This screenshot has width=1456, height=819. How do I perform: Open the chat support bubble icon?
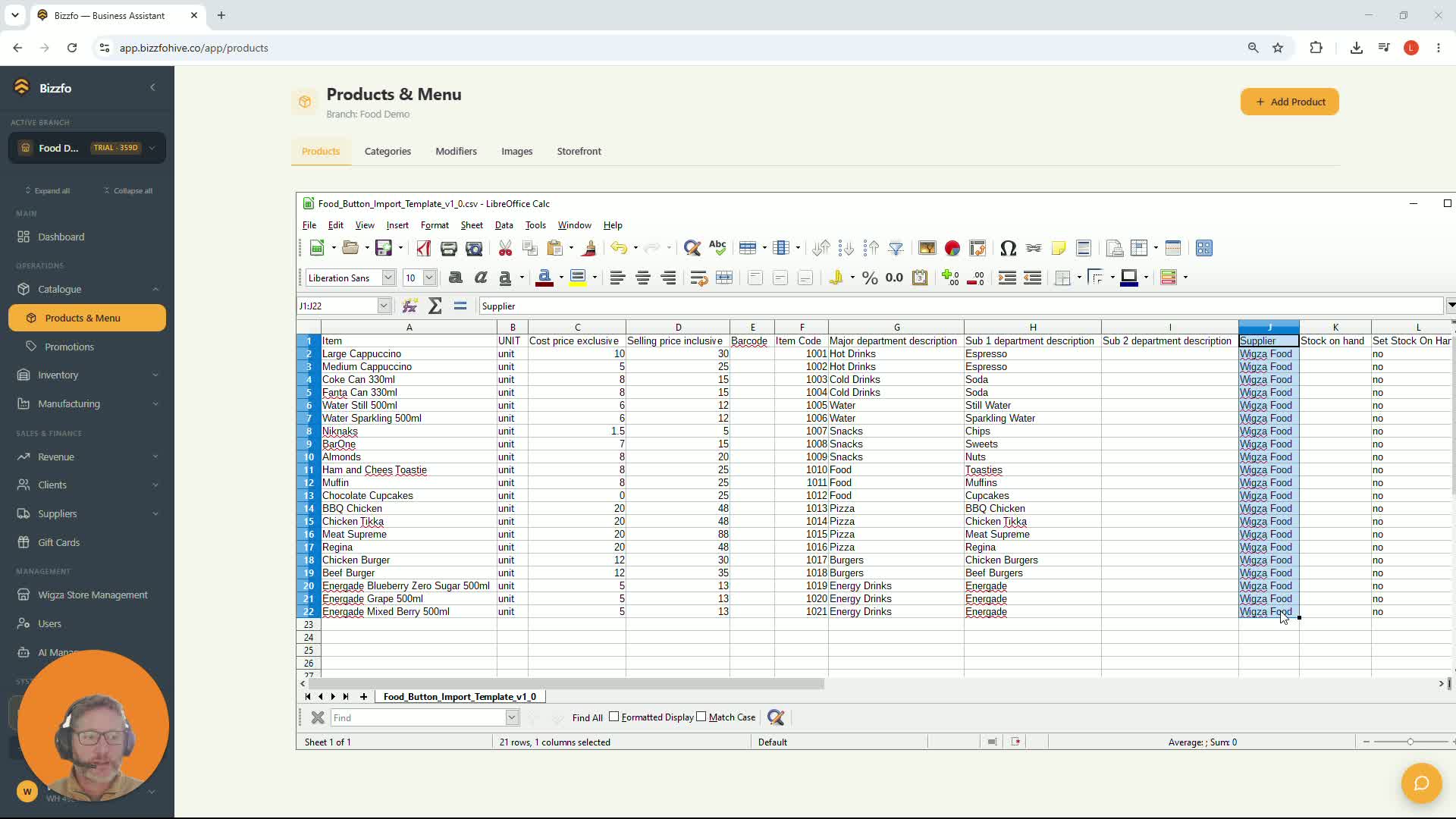coord(1421,783)
